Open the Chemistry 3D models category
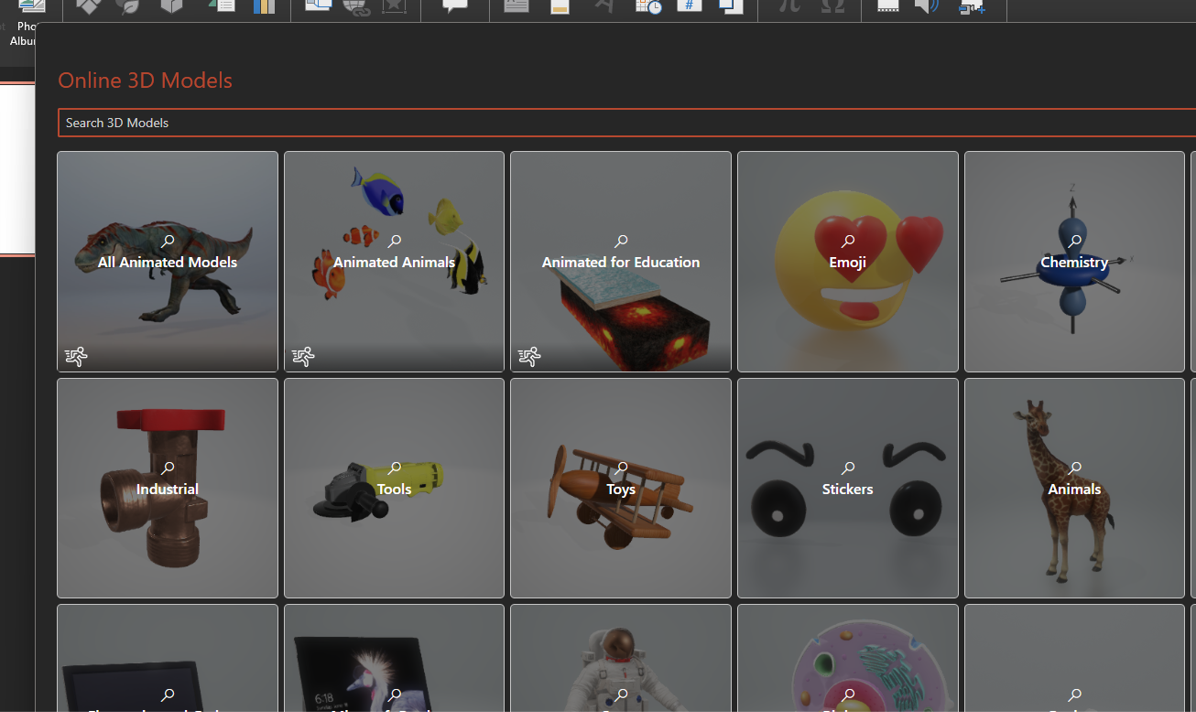 (x=1074, y=261)
